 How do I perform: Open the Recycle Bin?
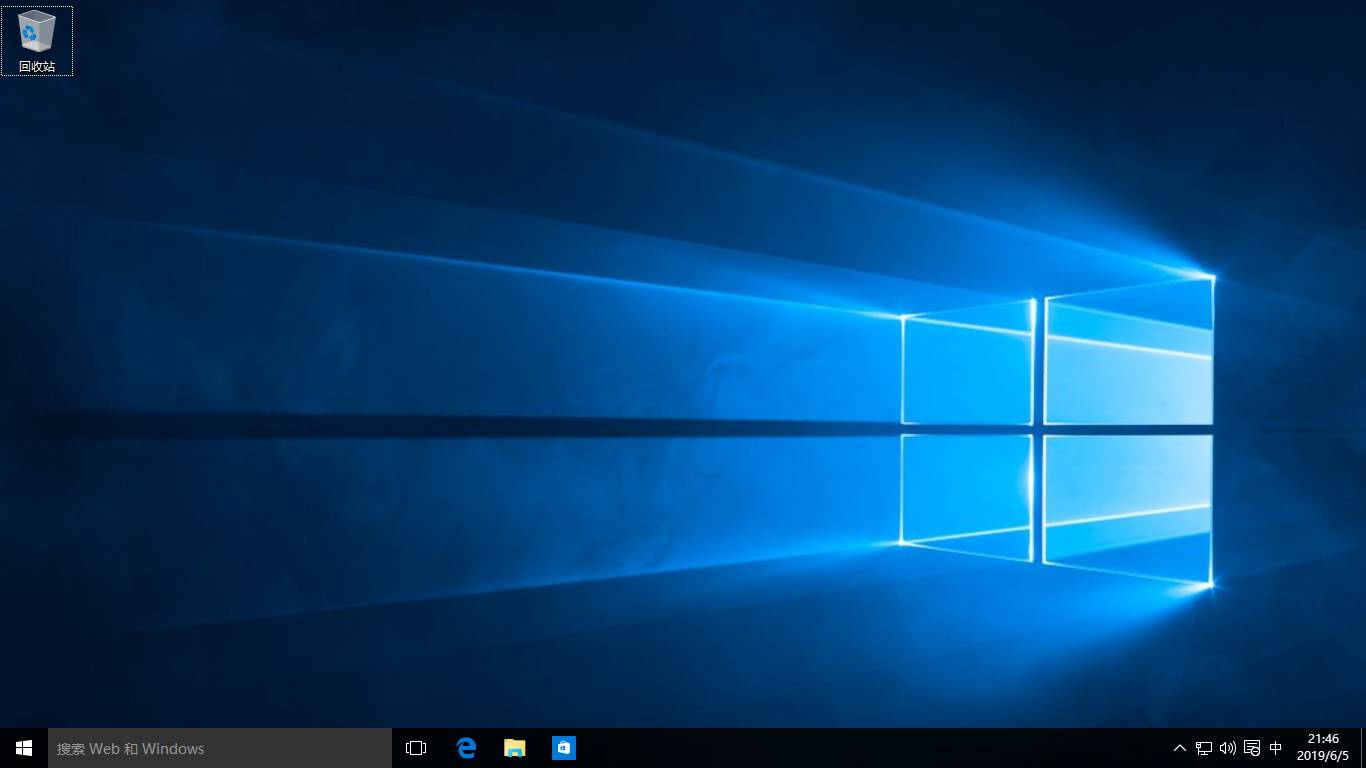[37, 33]
